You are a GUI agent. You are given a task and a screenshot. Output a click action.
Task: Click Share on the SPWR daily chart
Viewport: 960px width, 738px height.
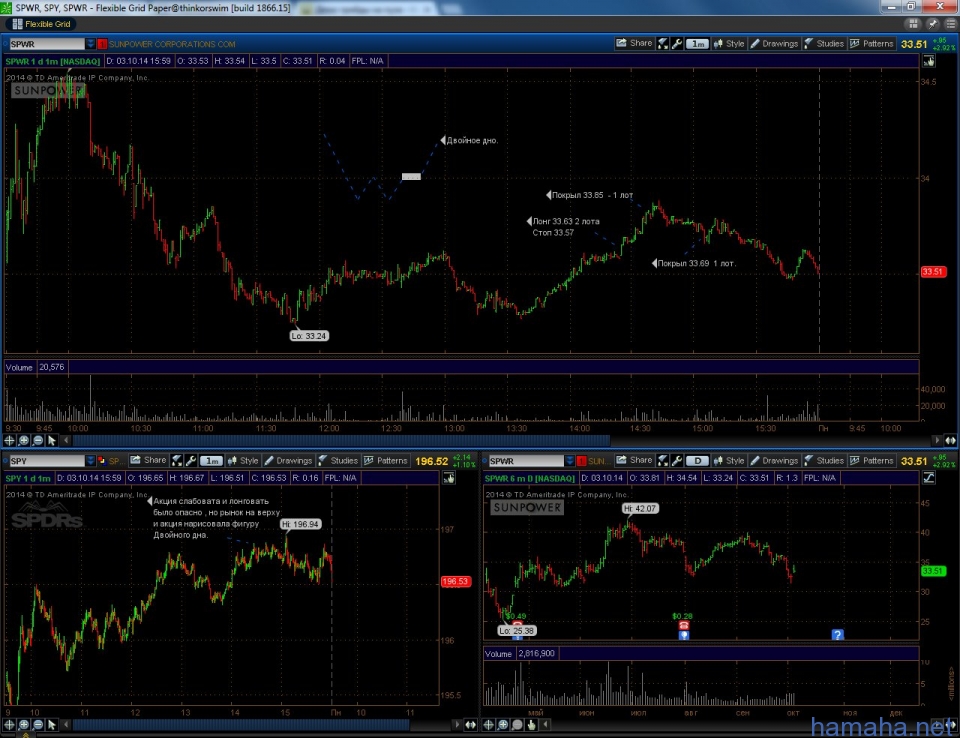pyautogui.click(x=634, y=461)
